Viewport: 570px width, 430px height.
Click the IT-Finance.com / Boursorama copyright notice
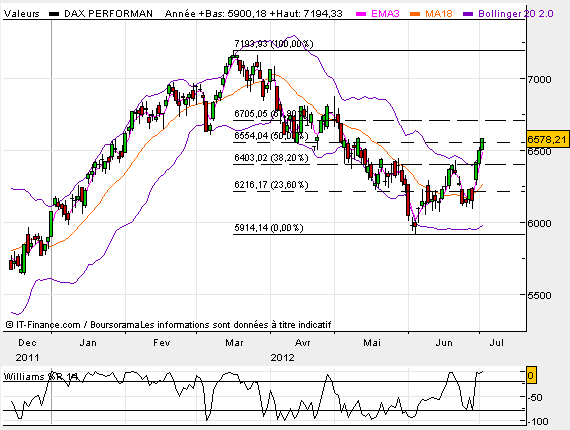(169, 325)
